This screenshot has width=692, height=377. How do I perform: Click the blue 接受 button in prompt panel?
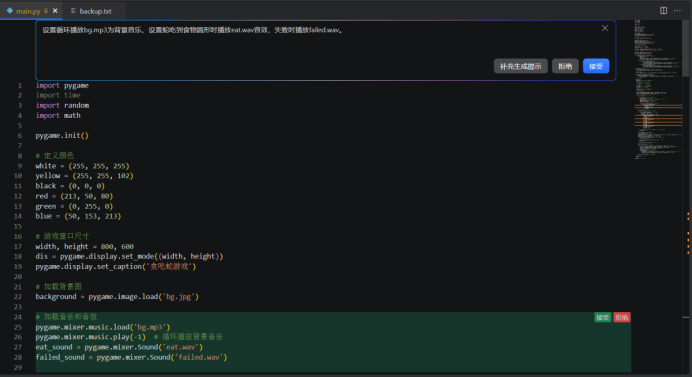pos(596,66)
